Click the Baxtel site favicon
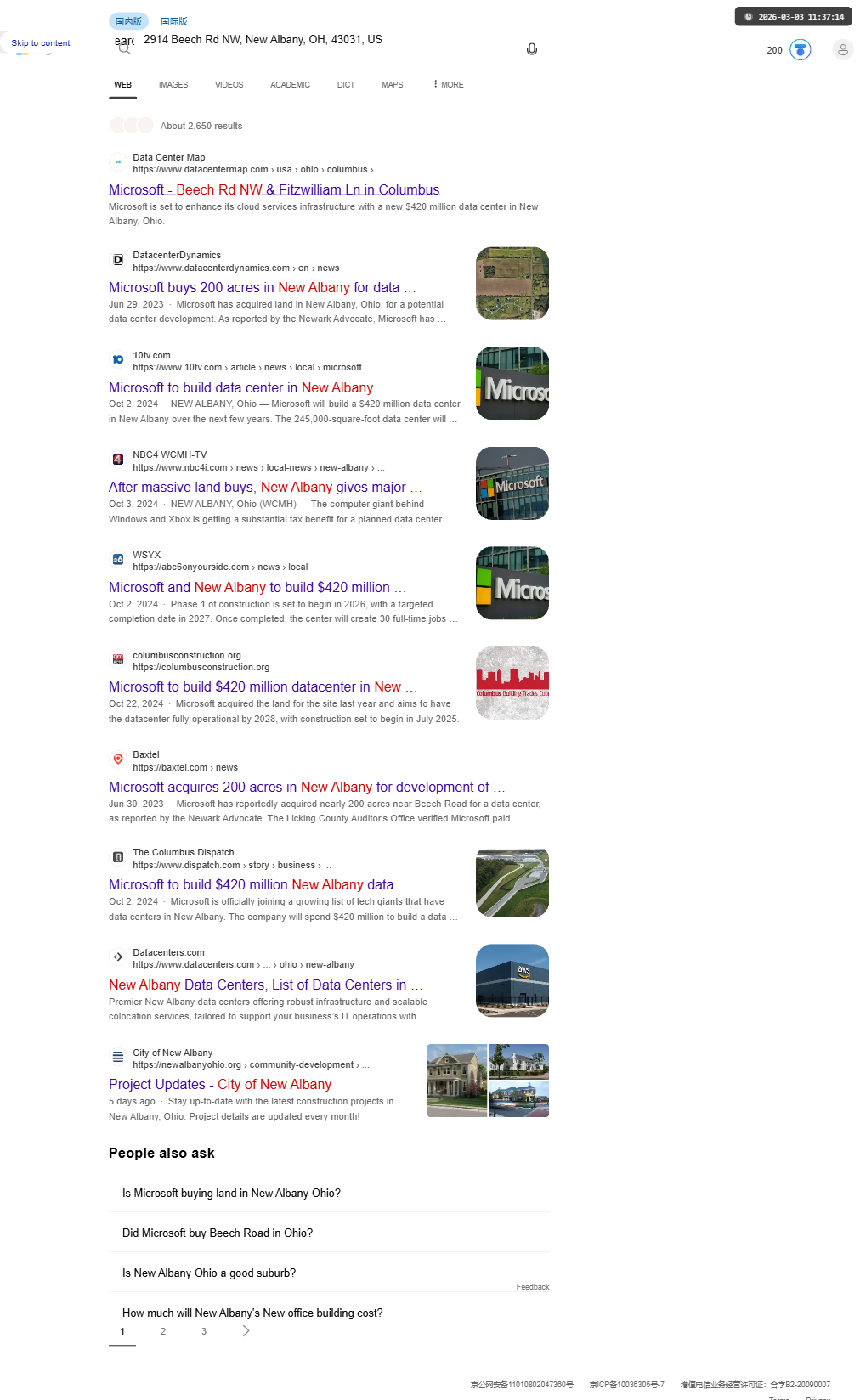The height and width of the screenshot is (1400, 860). pos(118,759)
